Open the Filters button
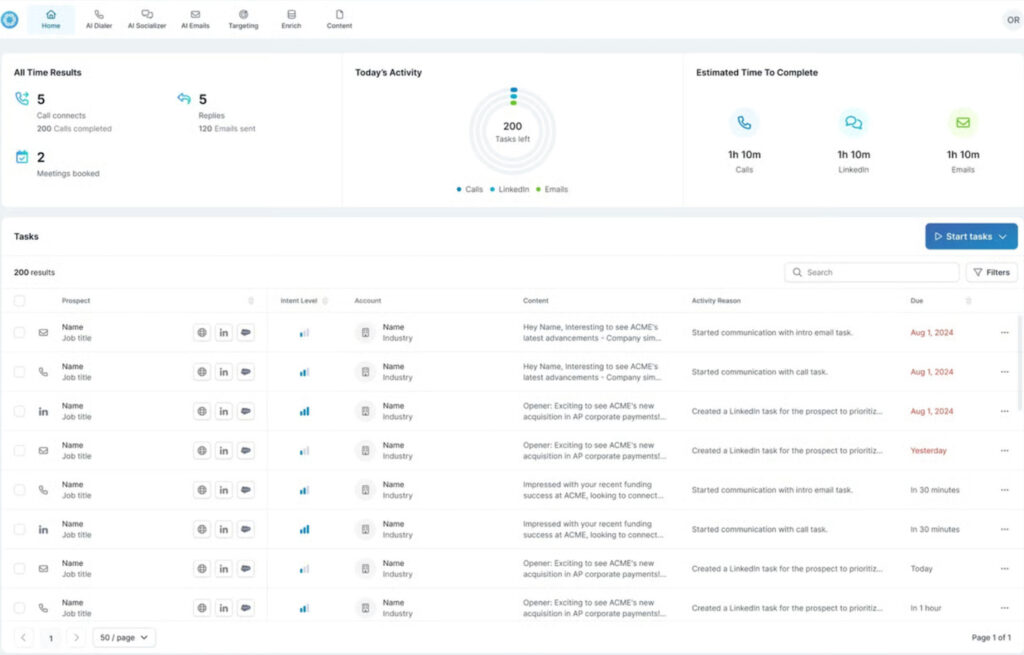The width and height of the screenshot is (1024, 655). tap(991, 272)
